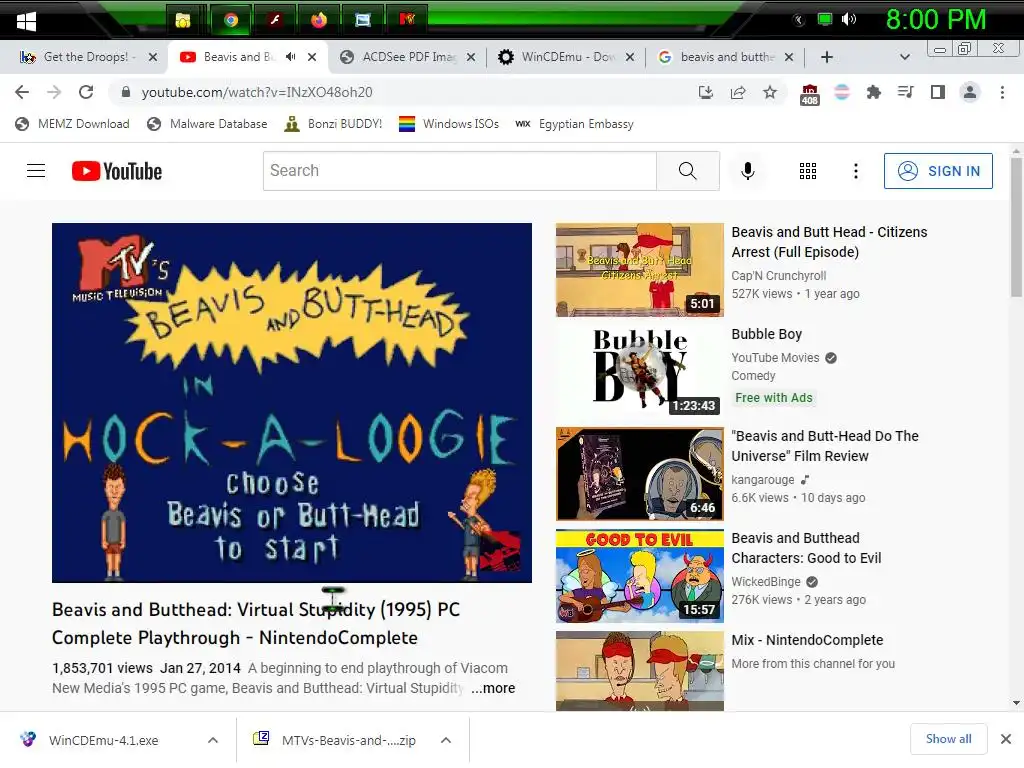Close the downloads bar

click(1006, 739)
